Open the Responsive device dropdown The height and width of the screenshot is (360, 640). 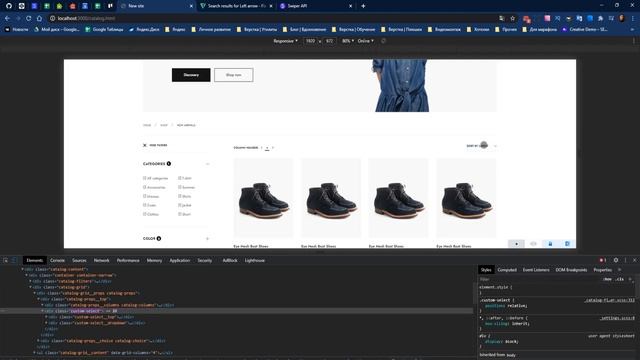pos(285,41)
